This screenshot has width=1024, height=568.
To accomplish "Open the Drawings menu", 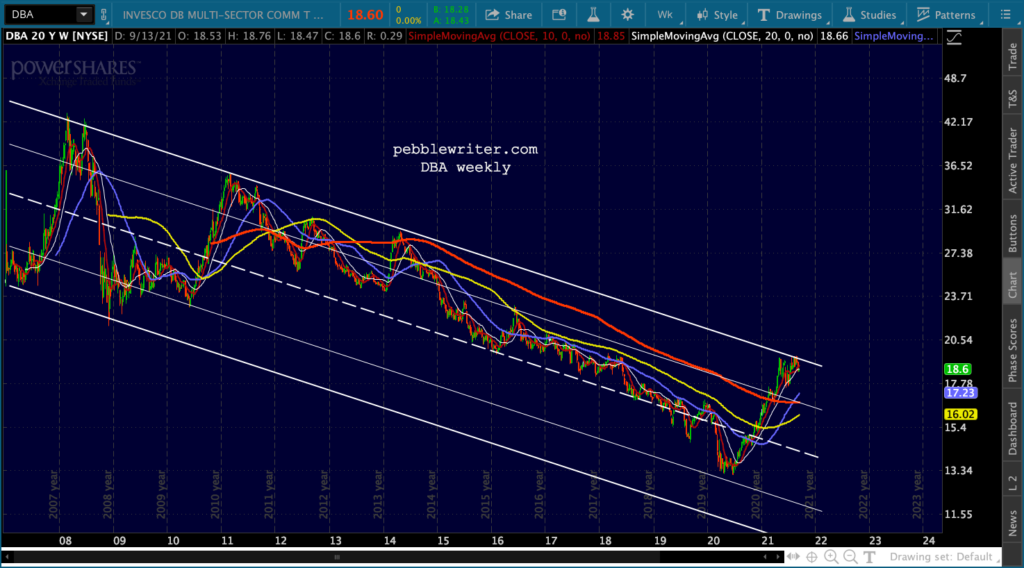I will 790,14.
